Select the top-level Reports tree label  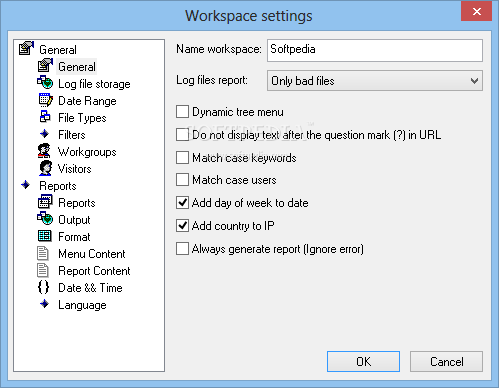58,186
